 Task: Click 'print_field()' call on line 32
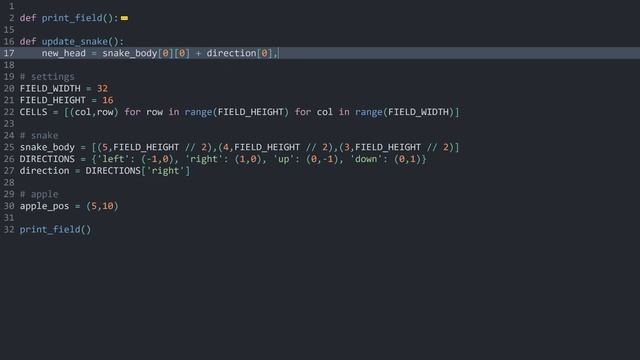click(x=56, y=229)
